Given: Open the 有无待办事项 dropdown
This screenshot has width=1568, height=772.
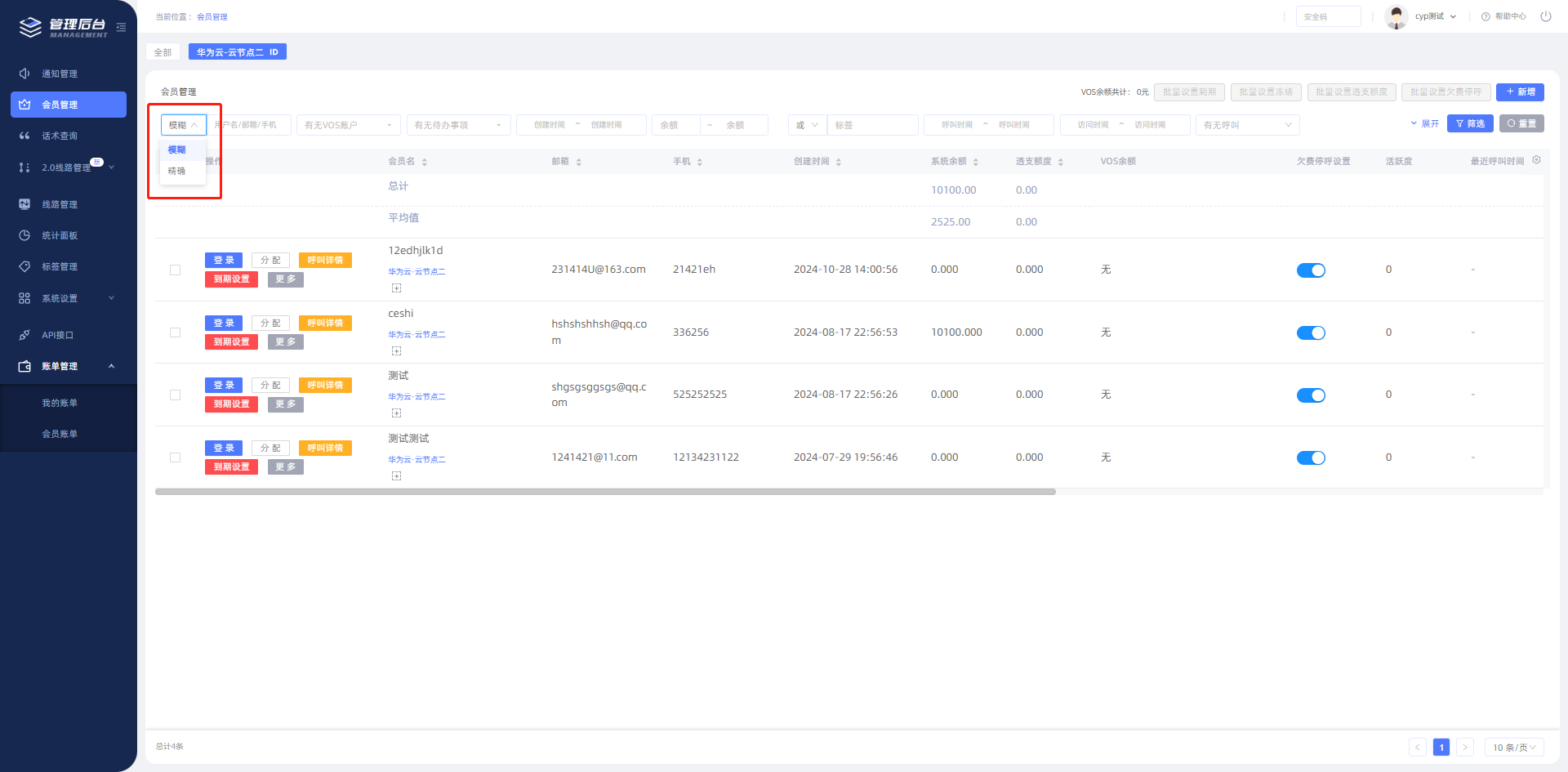Looking at the screenshot, I should click(459, 125).
